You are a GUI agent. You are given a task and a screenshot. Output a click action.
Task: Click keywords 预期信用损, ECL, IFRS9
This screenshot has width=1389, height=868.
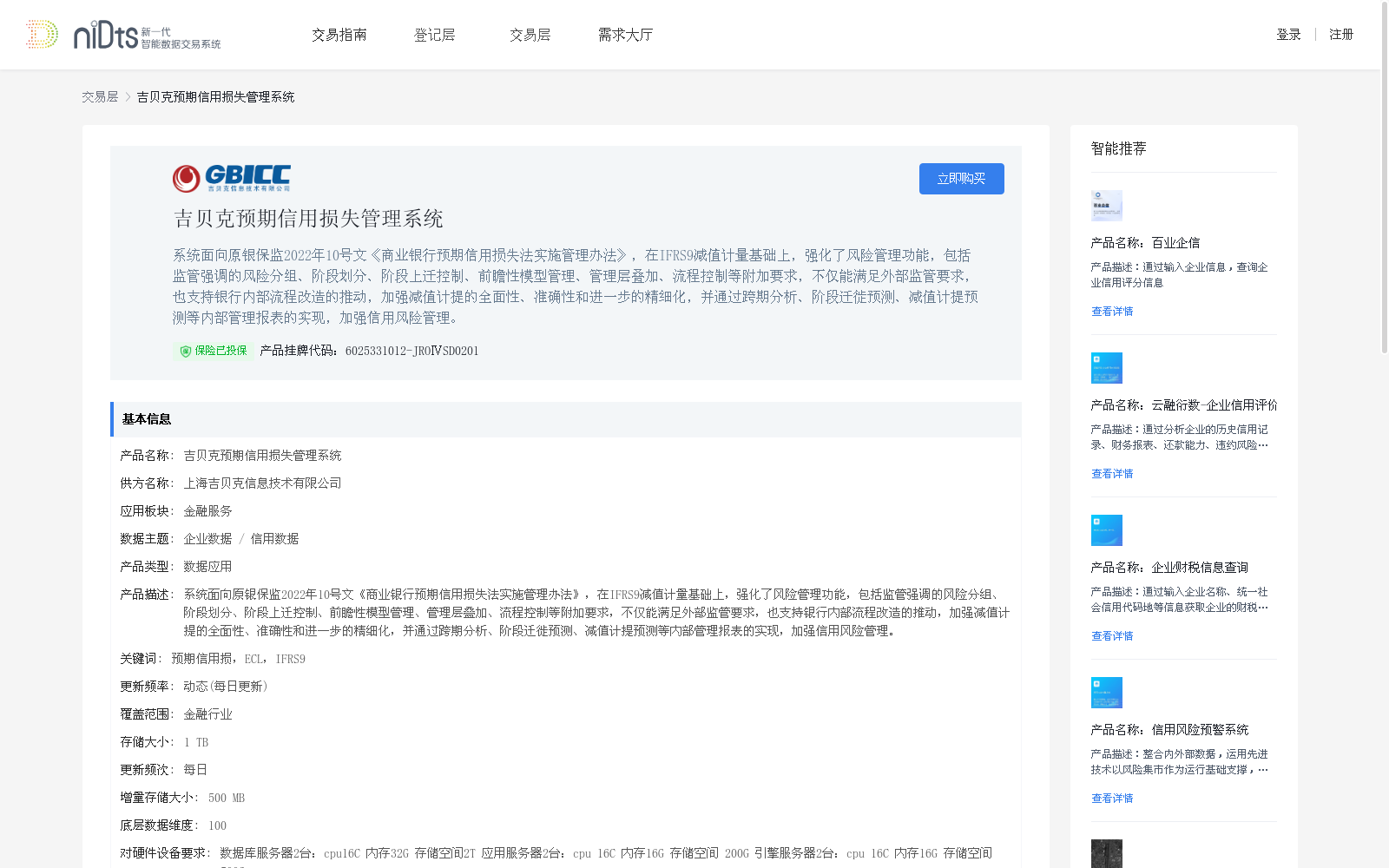tap(239, 659)
